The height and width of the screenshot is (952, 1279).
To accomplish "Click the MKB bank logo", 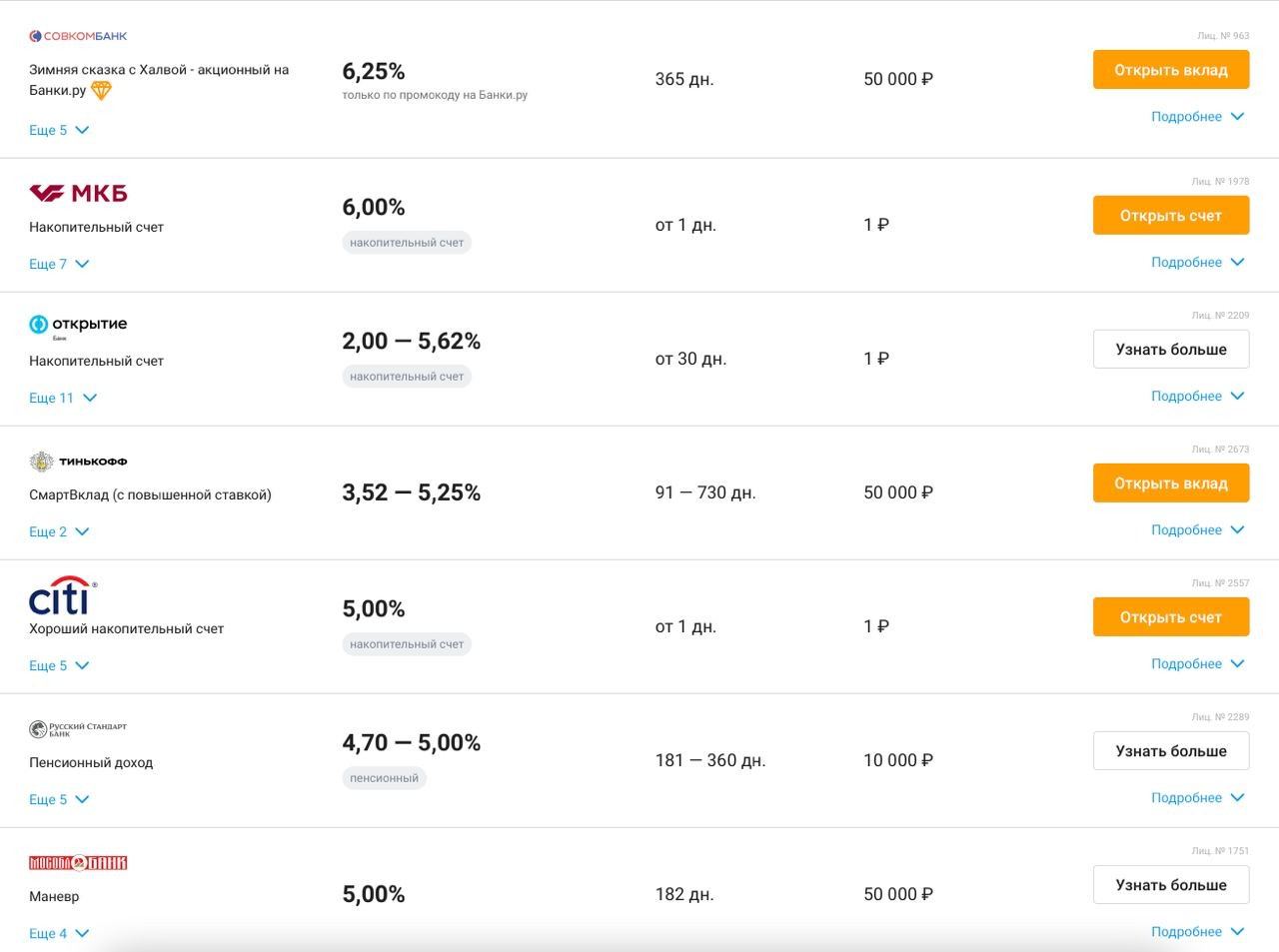I will pyautogui.click(x=78, y=193).
